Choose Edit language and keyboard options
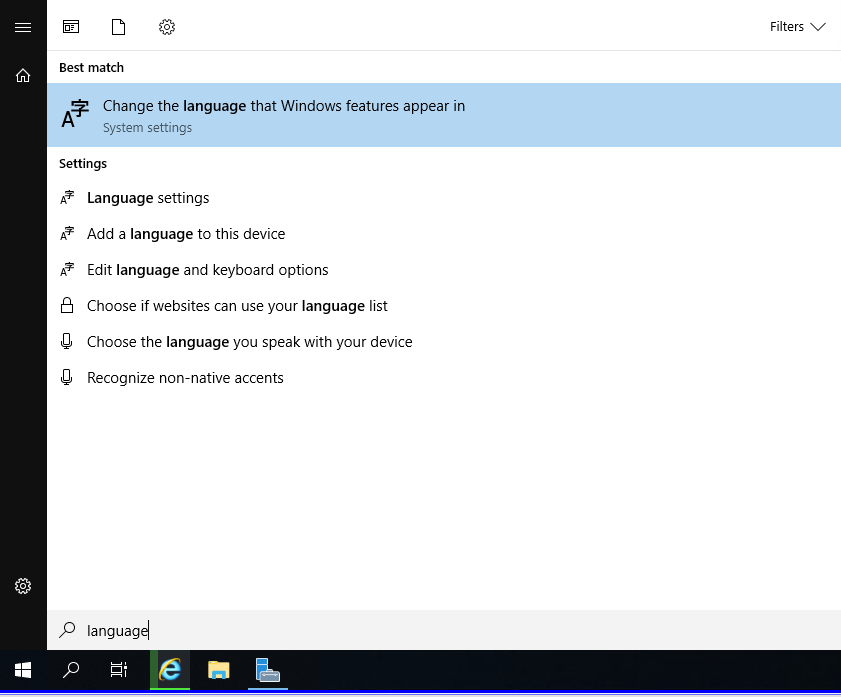The height and width of the screenshot is (697, 841). coord(207,269)
